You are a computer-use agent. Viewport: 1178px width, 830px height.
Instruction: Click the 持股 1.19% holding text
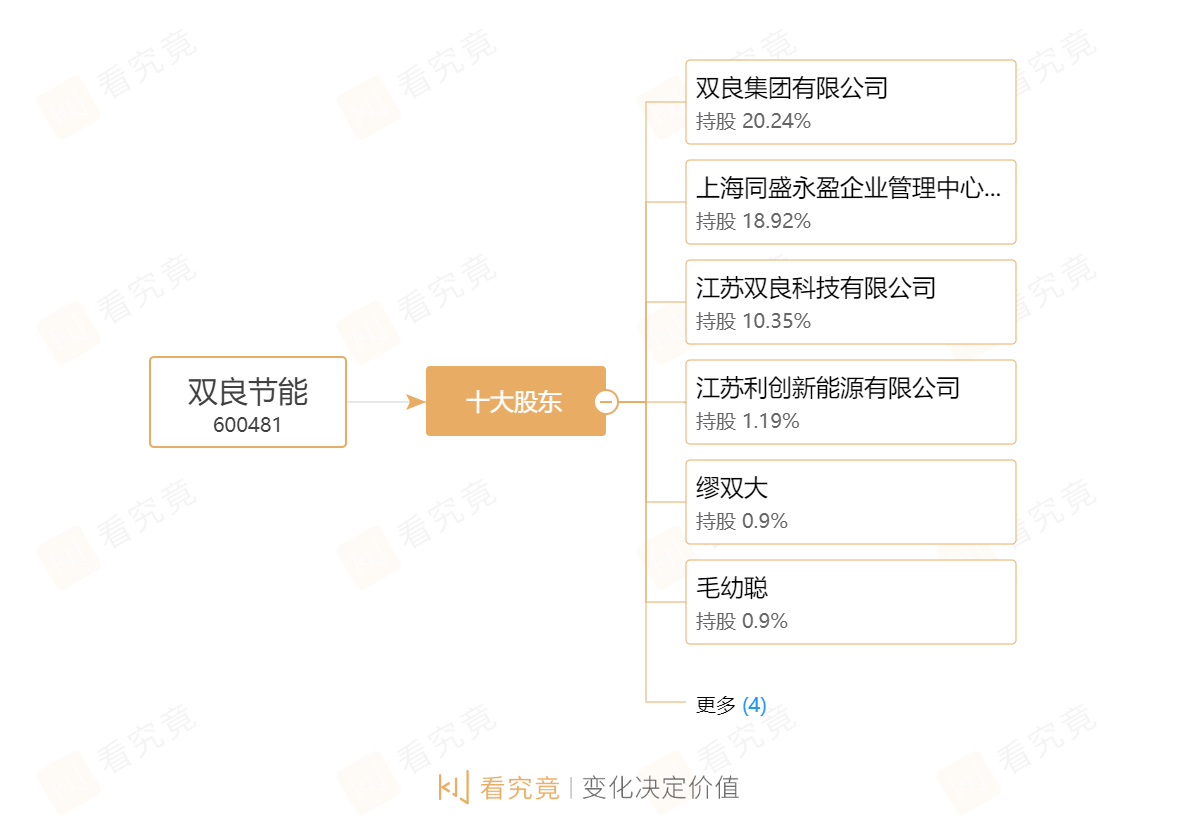pos(748,422)
